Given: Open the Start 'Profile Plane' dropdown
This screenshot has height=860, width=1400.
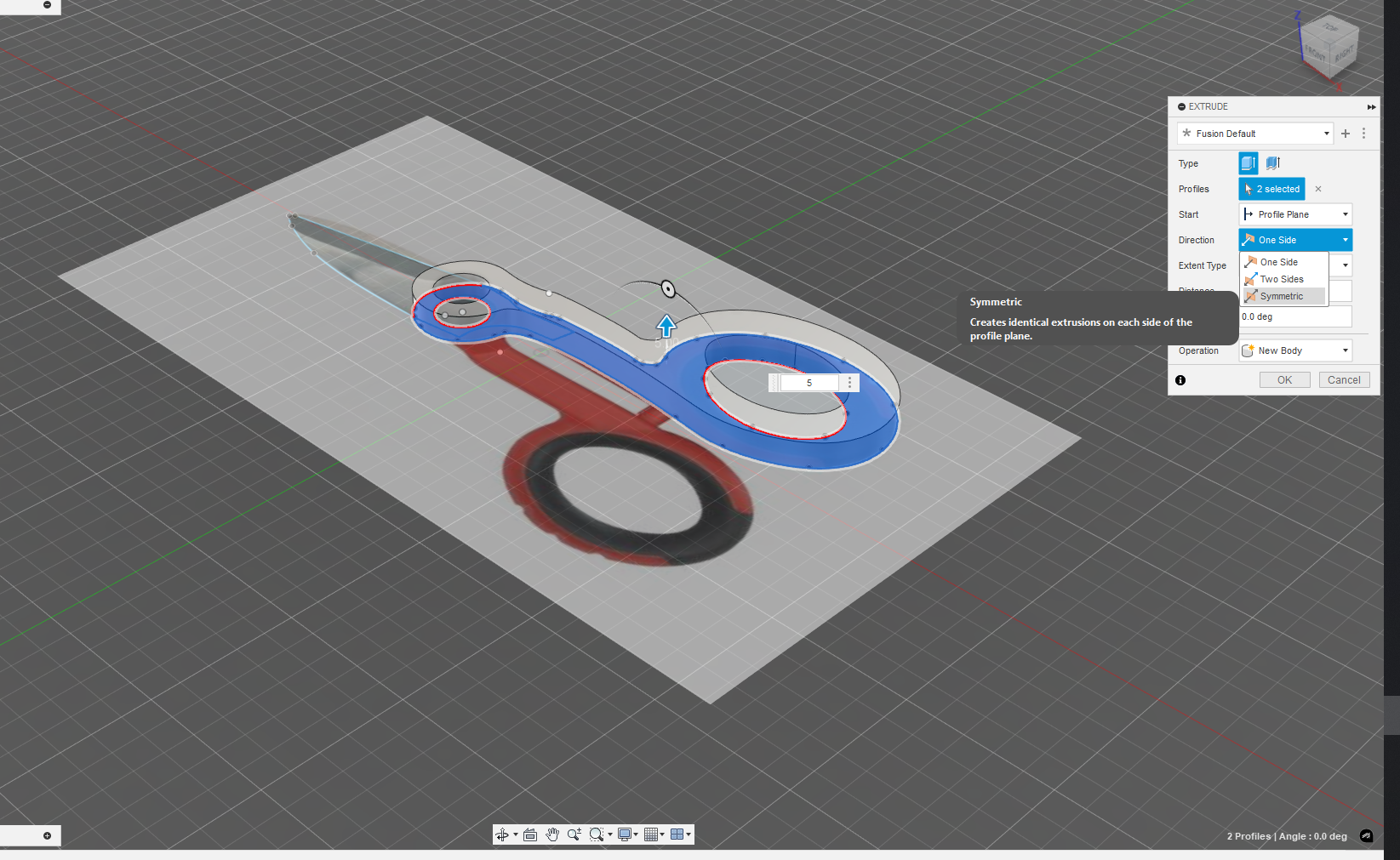Looking at the screenshot, I should [x=1295, y=214].
